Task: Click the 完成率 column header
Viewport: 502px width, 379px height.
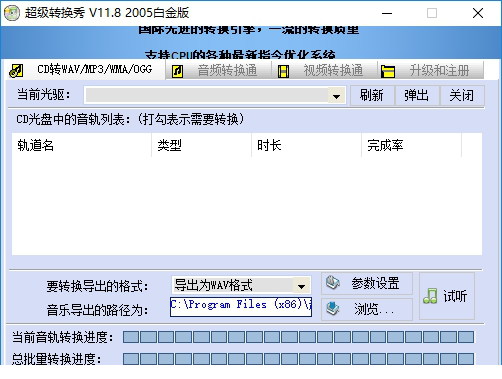Action: pos(412,145)
